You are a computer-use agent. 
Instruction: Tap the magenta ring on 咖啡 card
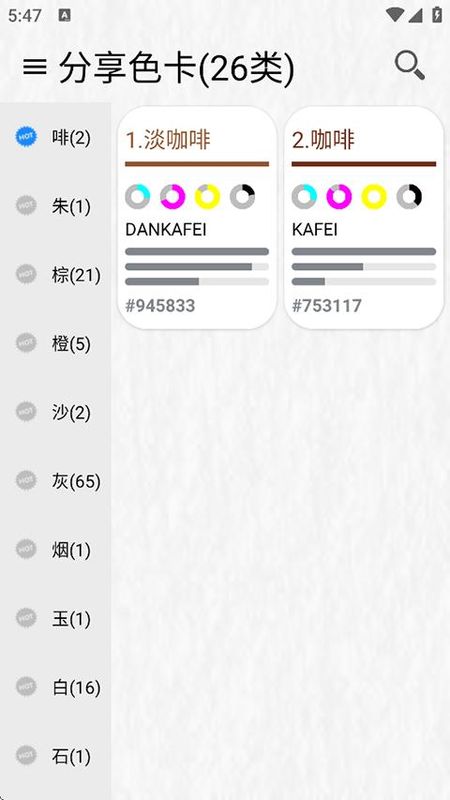[339, 197]
